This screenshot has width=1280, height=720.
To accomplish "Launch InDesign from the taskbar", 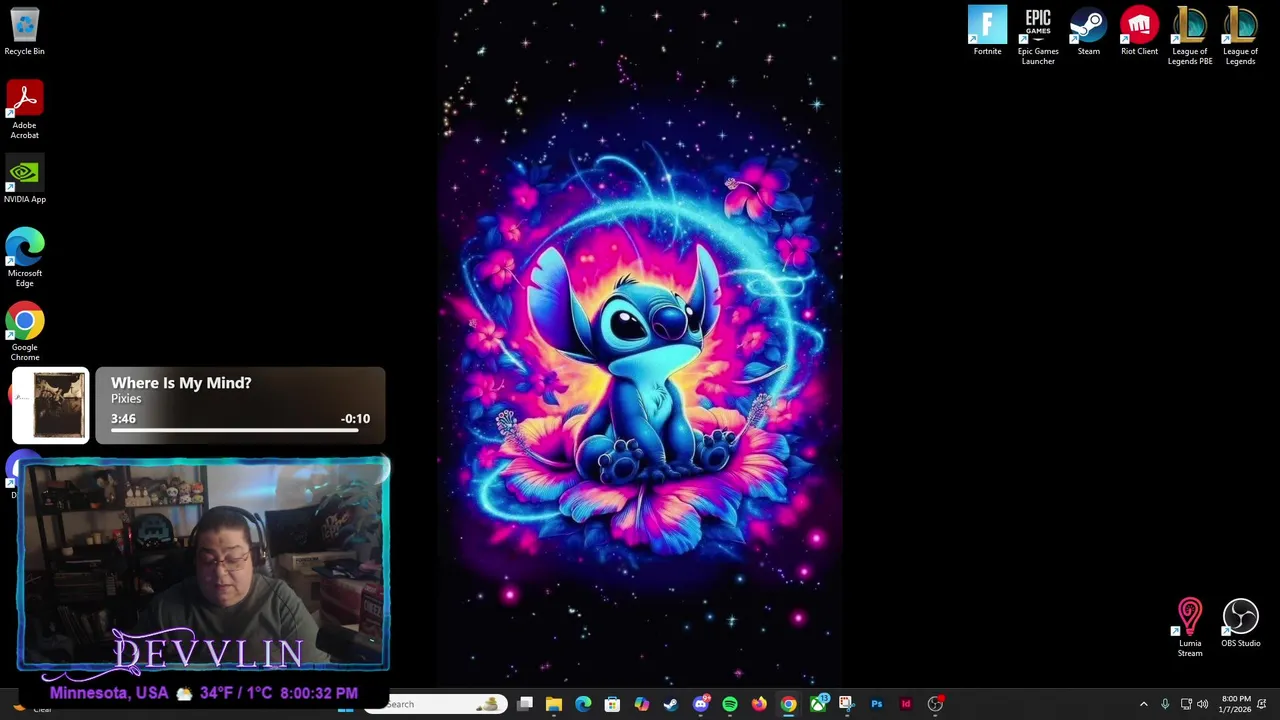I will pos(906,704).
